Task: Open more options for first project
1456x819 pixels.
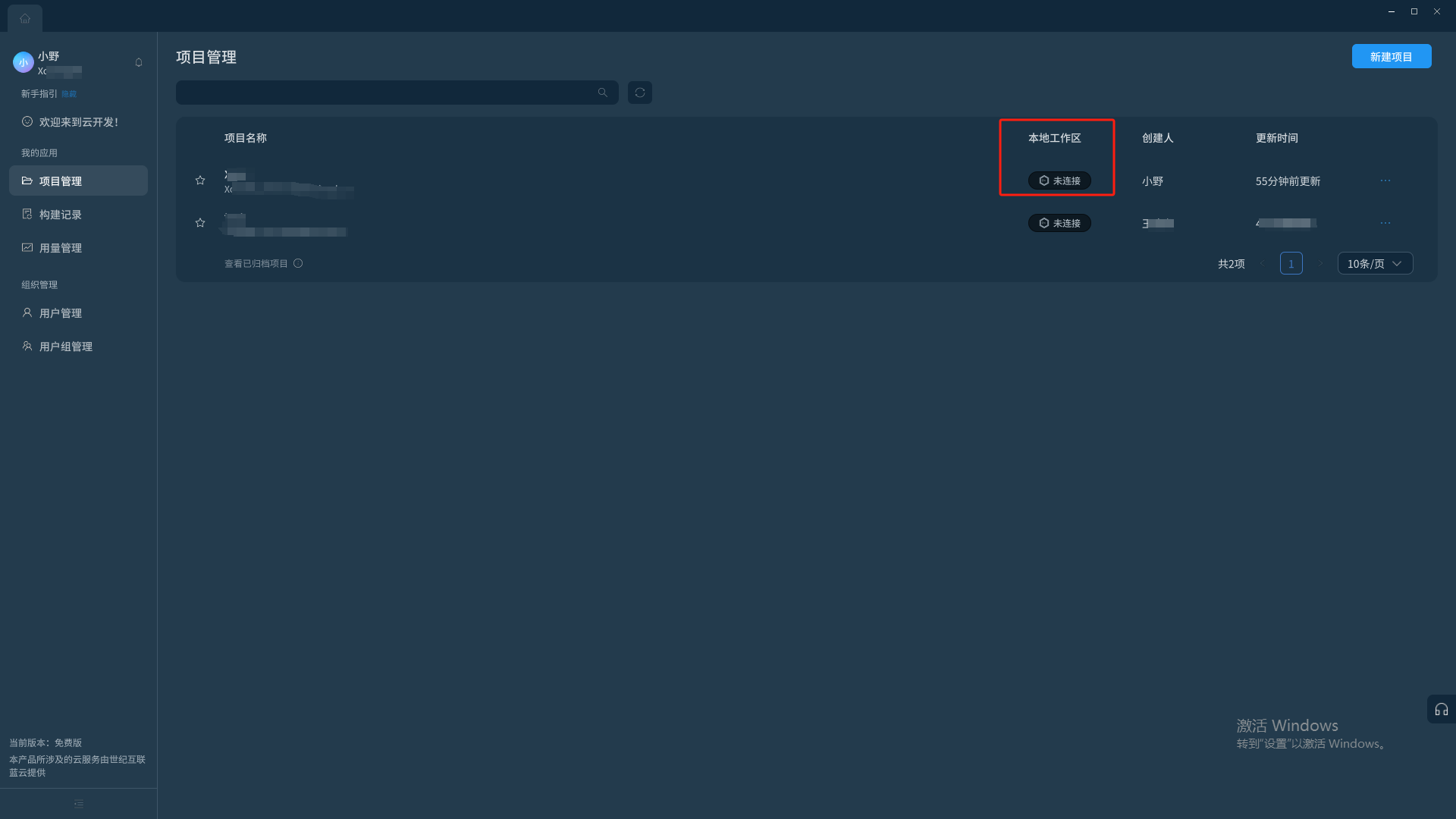Action: [x=1385, y=180]
